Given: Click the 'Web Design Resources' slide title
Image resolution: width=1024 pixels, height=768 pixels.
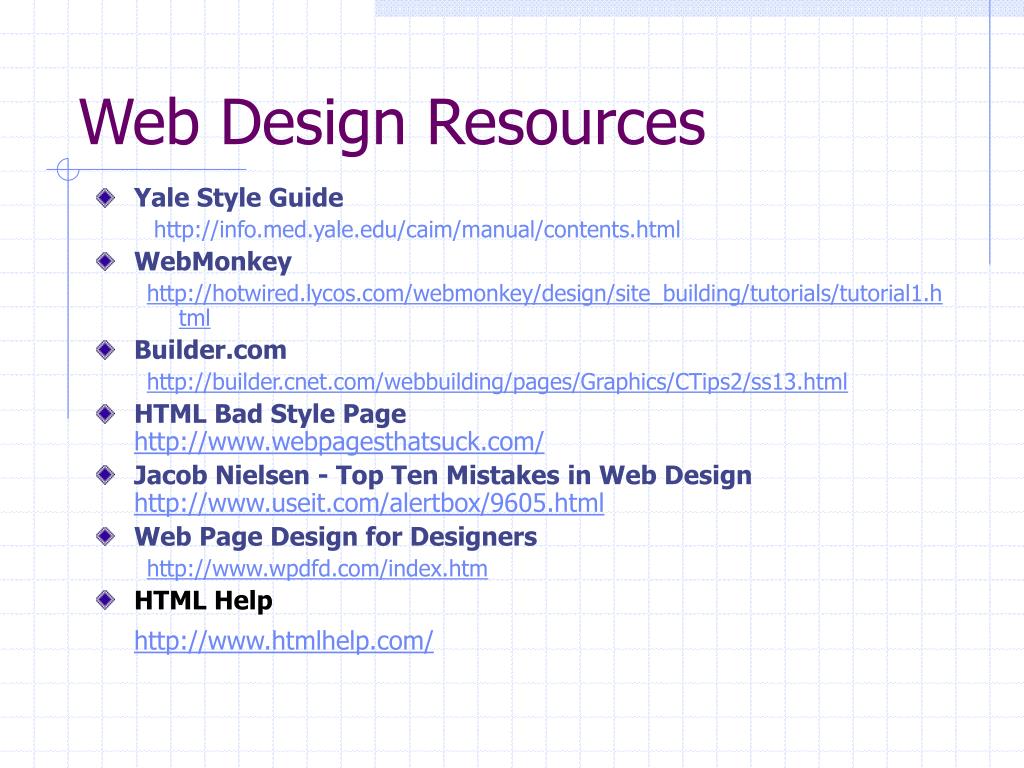Looking at the screenshot, I should tap(392, 122).
